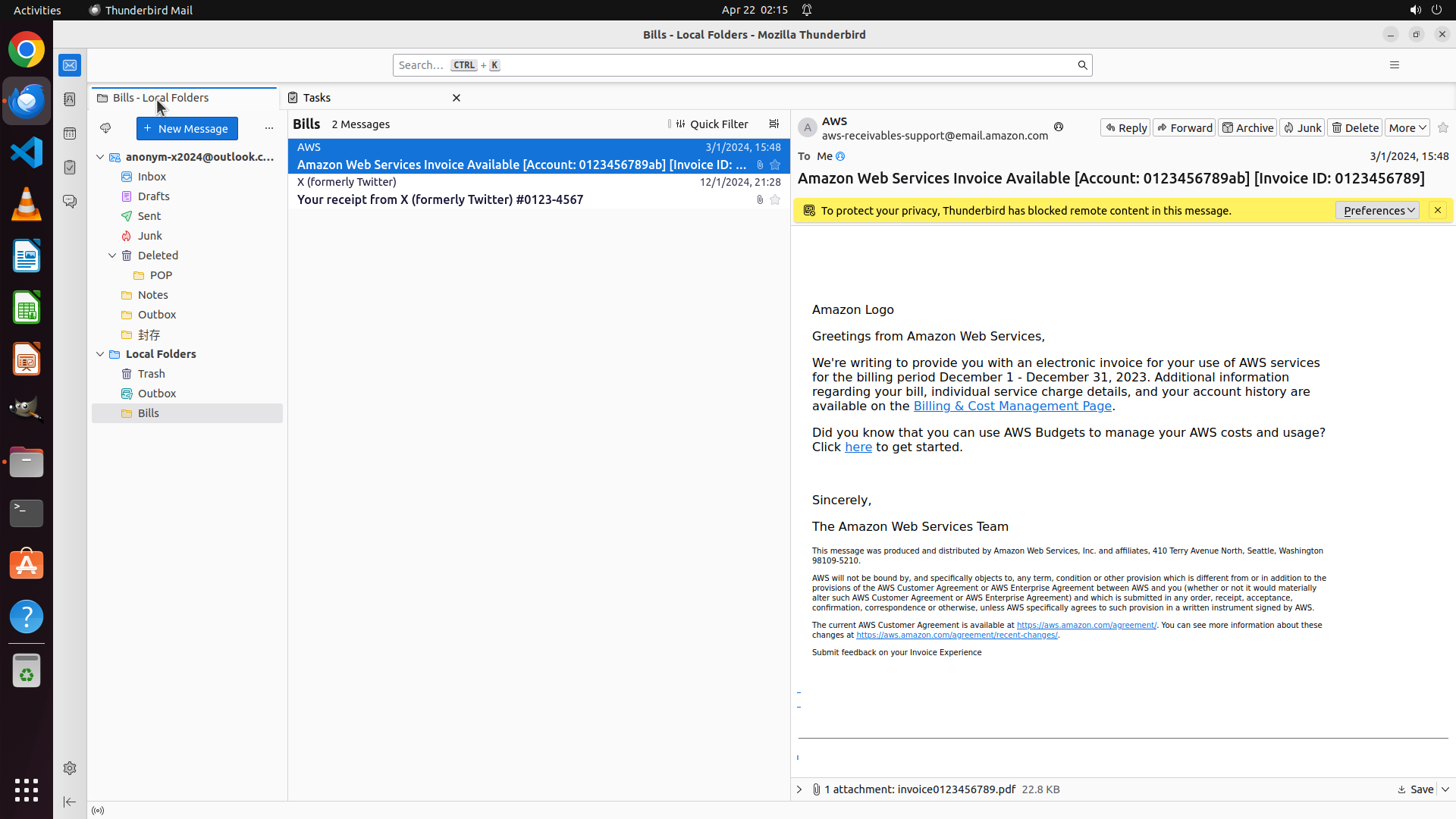Image resolution: width=1456 pixels, height=819 pixels.
Task: Open the Billing & Cost Management Page link
Action: click(1012, 406)
